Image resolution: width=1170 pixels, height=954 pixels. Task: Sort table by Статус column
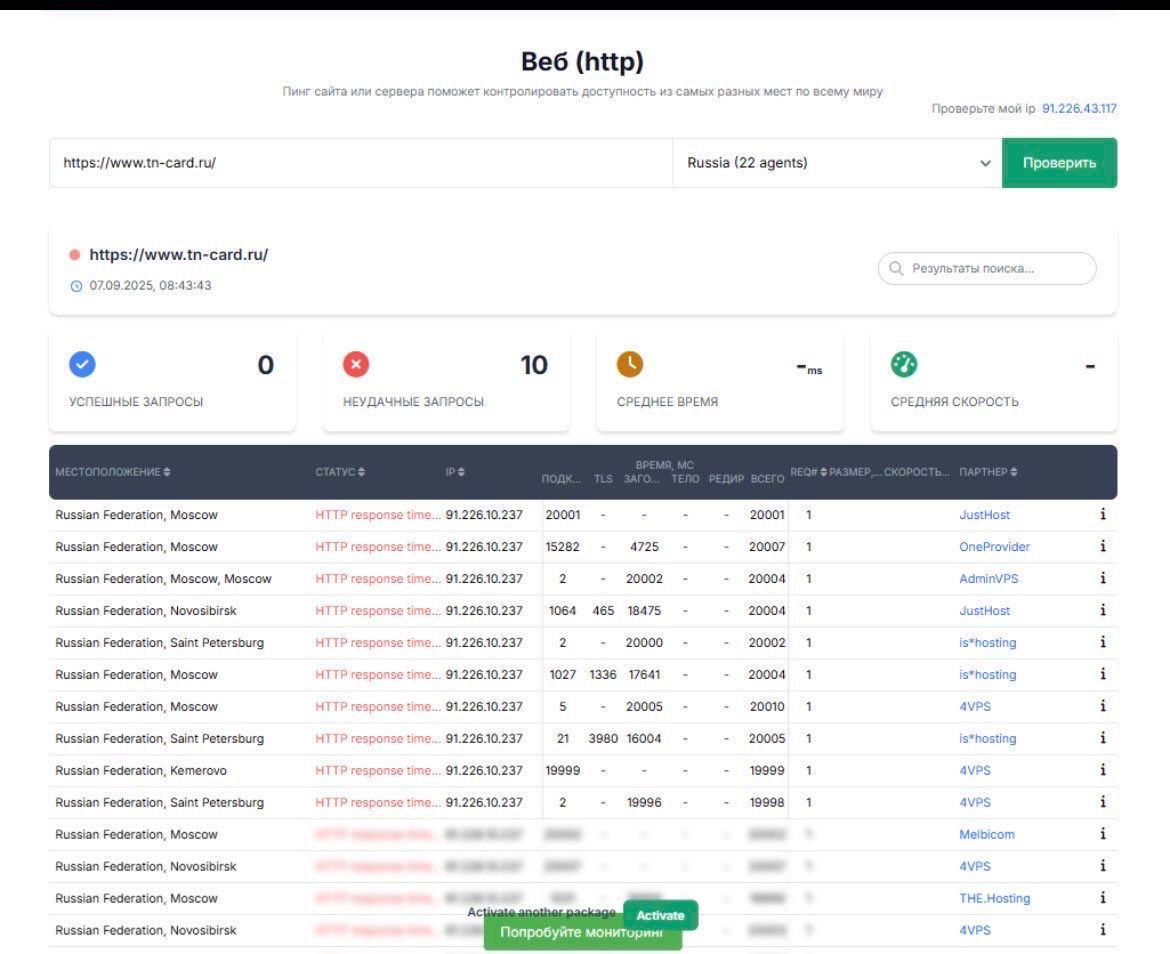click(340, 472)
